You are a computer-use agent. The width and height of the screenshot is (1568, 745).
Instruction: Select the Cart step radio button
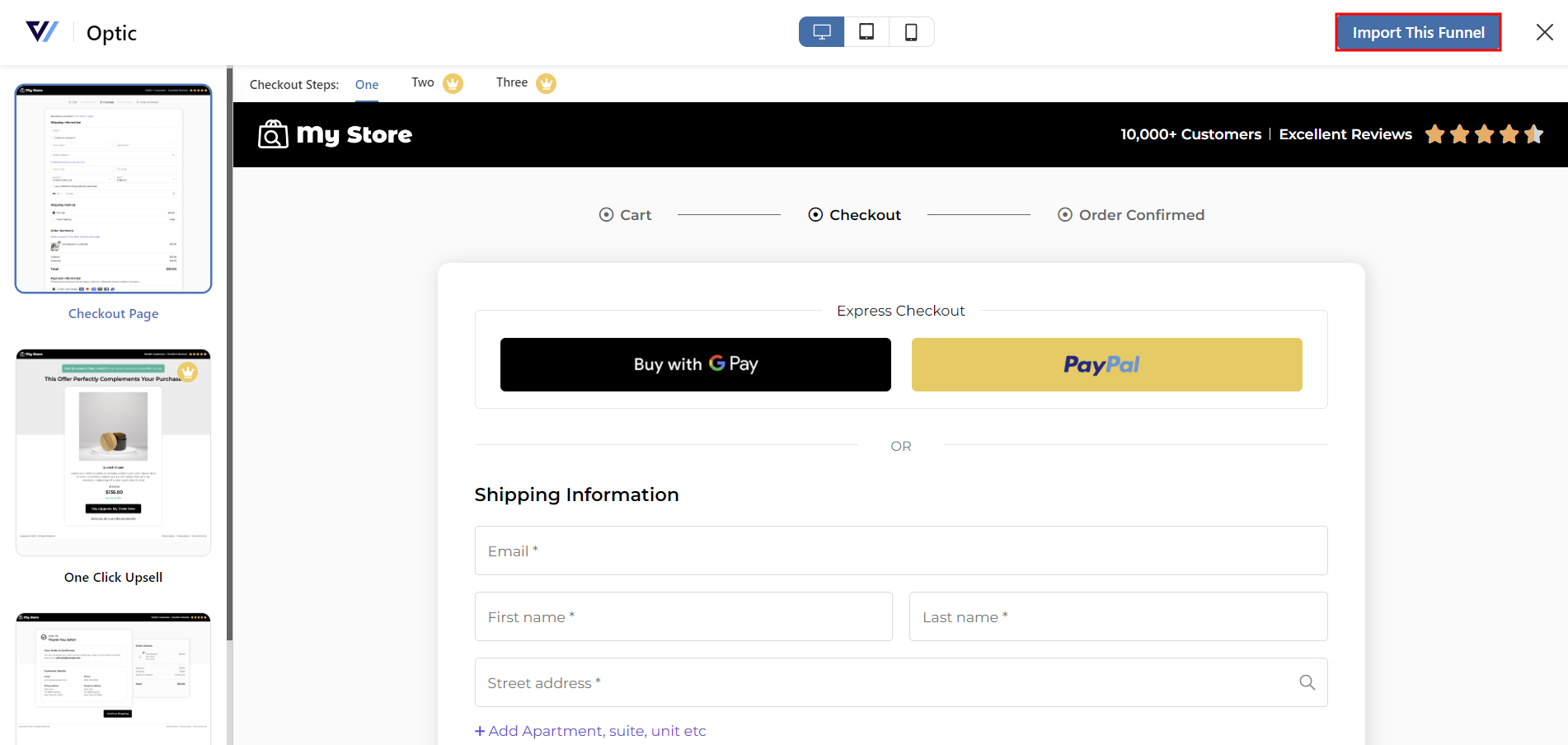(x=606, y=214)
